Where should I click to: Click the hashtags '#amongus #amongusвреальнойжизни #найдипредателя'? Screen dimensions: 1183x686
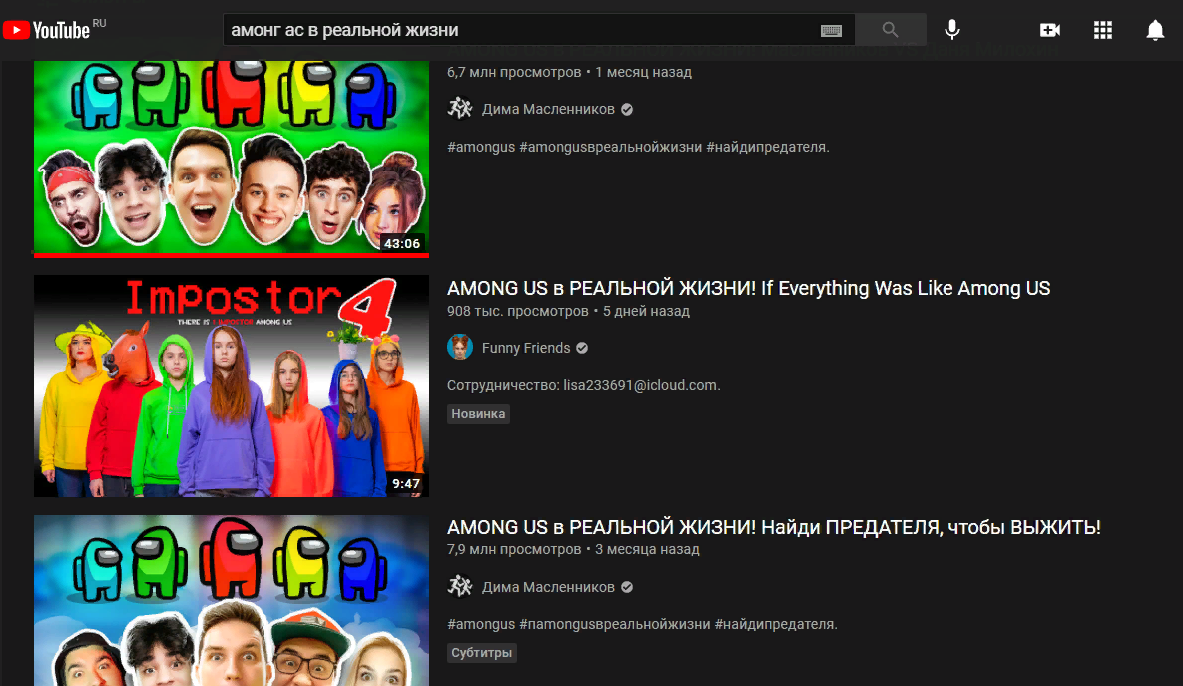coord(638,147)
